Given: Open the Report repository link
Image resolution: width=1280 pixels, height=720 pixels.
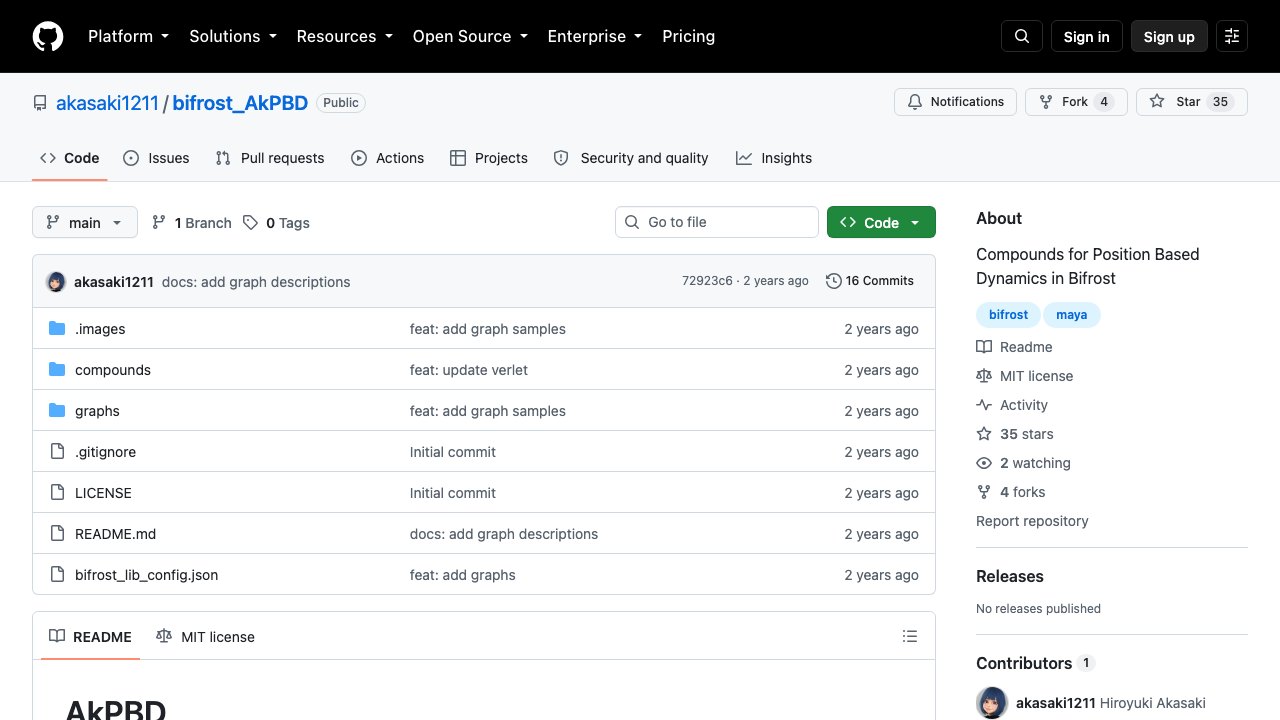Looking at the screenshot, I should [1032, 521].
